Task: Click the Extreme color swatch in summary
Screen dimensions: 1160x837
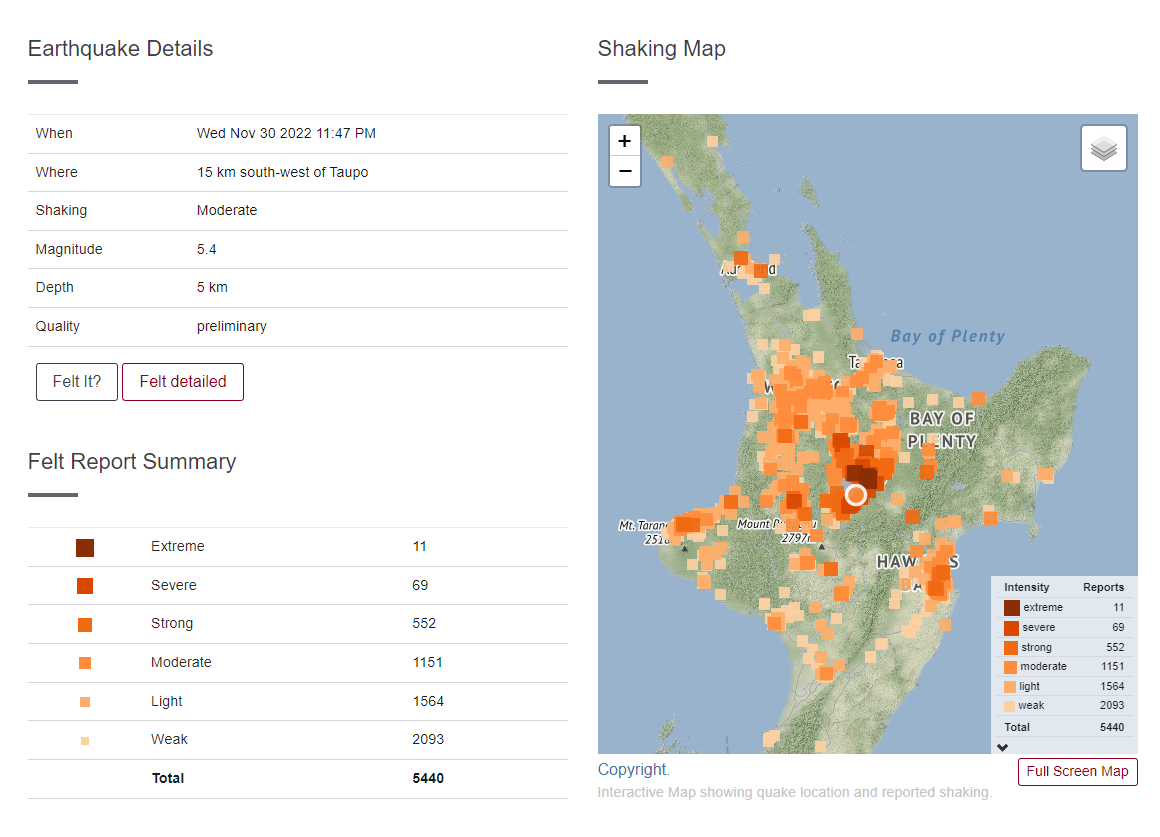Action: tap(85, 548)
